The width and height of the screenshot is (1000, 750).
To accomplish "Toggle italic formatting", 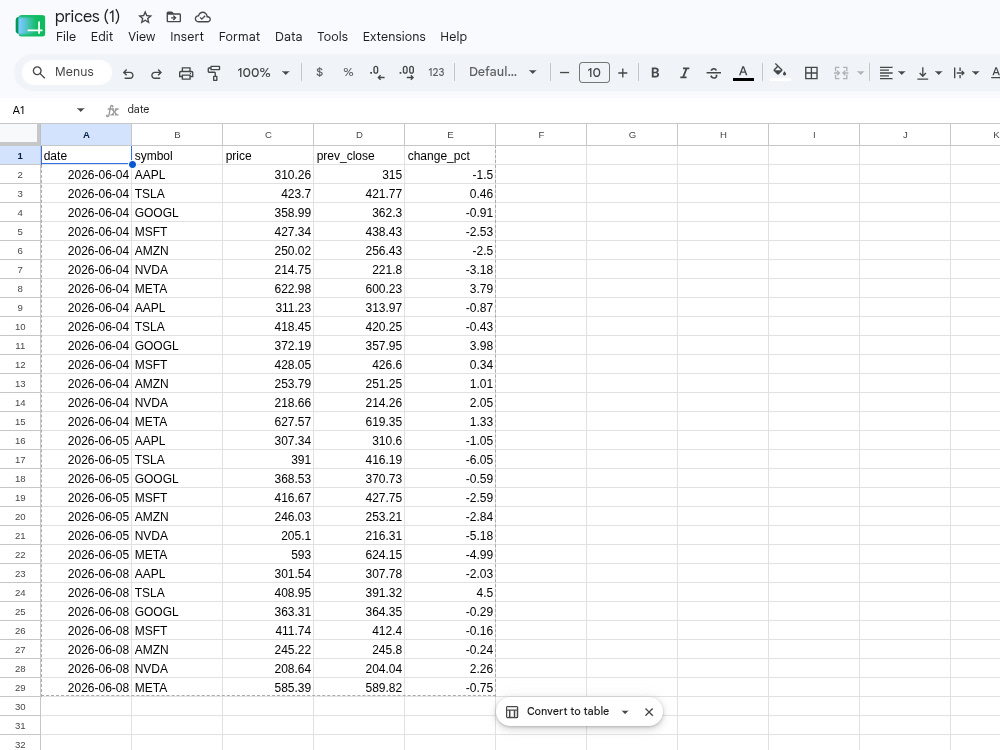I will tap(684, 73).
